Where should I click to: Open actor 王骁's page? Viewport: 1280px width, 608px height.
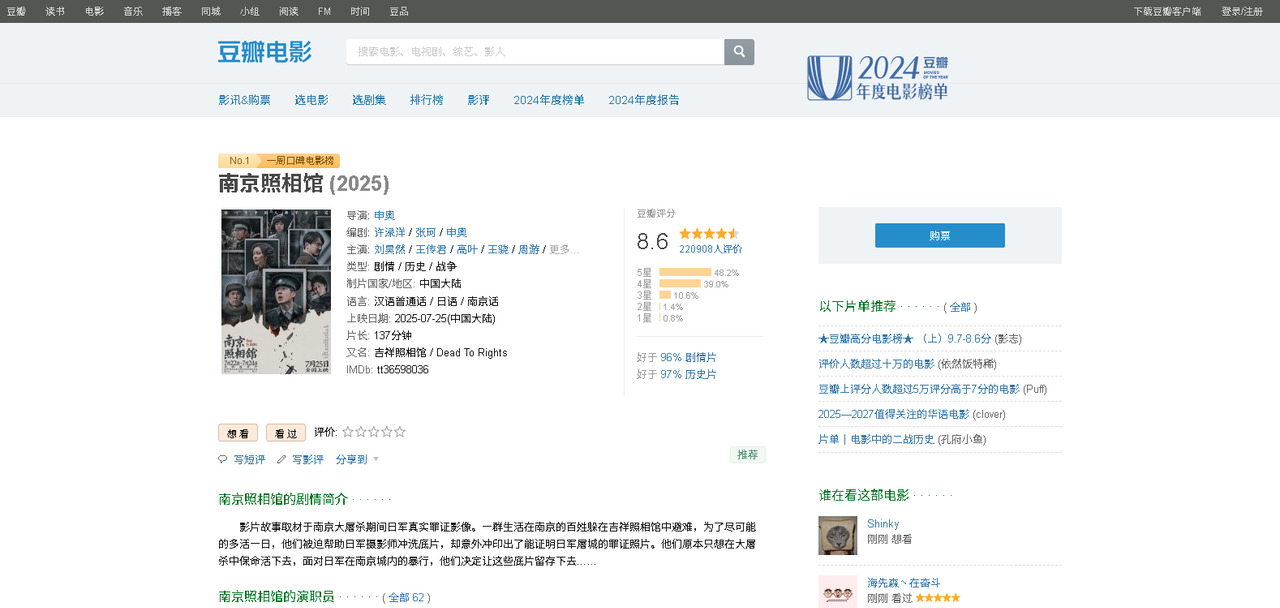tap(498, 249)
